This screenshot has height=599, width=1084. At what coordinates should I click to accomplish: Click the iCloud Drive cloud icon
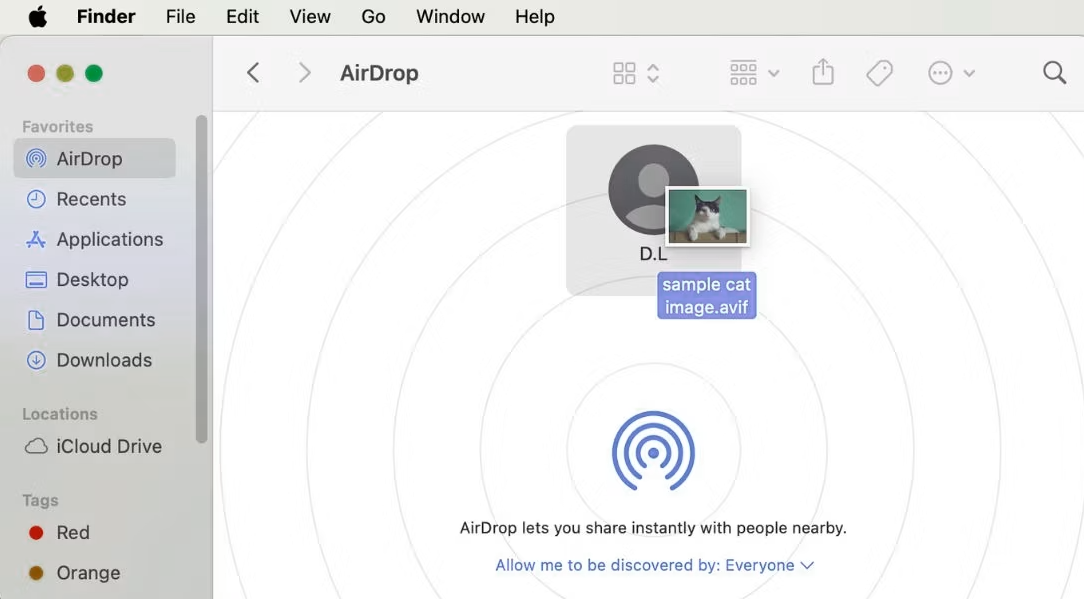coord(36,446)
